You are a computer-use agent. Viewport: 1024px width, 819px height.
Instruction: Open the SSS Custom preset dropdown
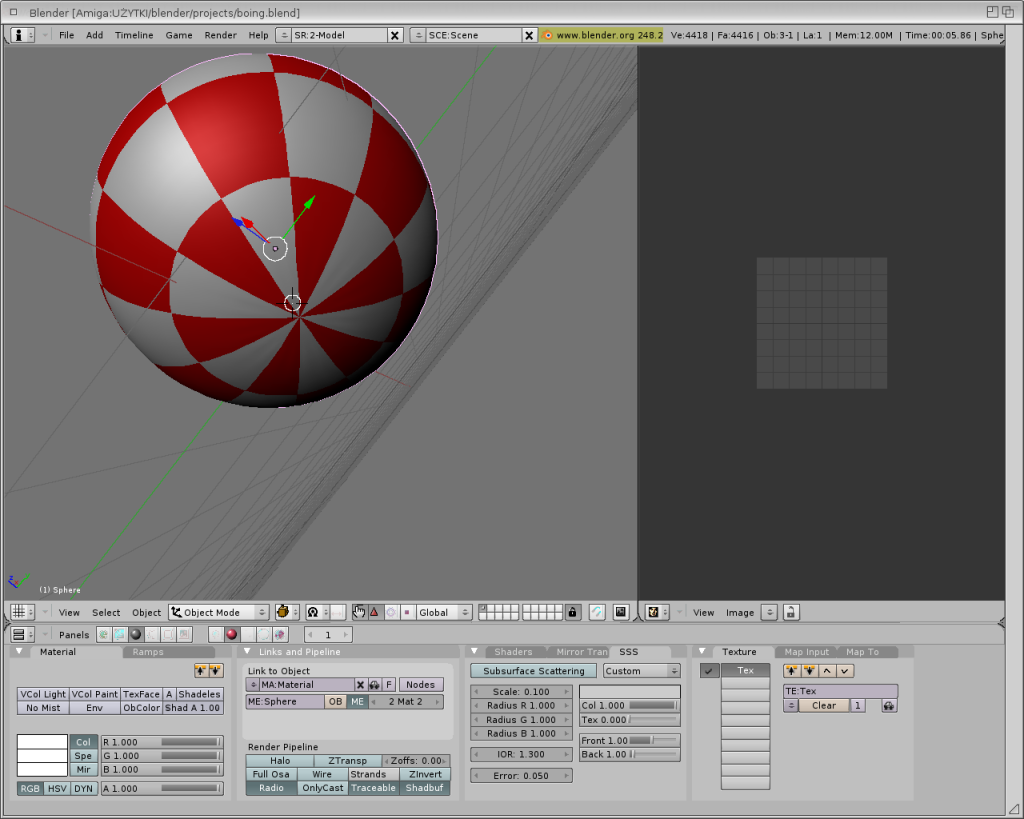click(x=641, y=671)
